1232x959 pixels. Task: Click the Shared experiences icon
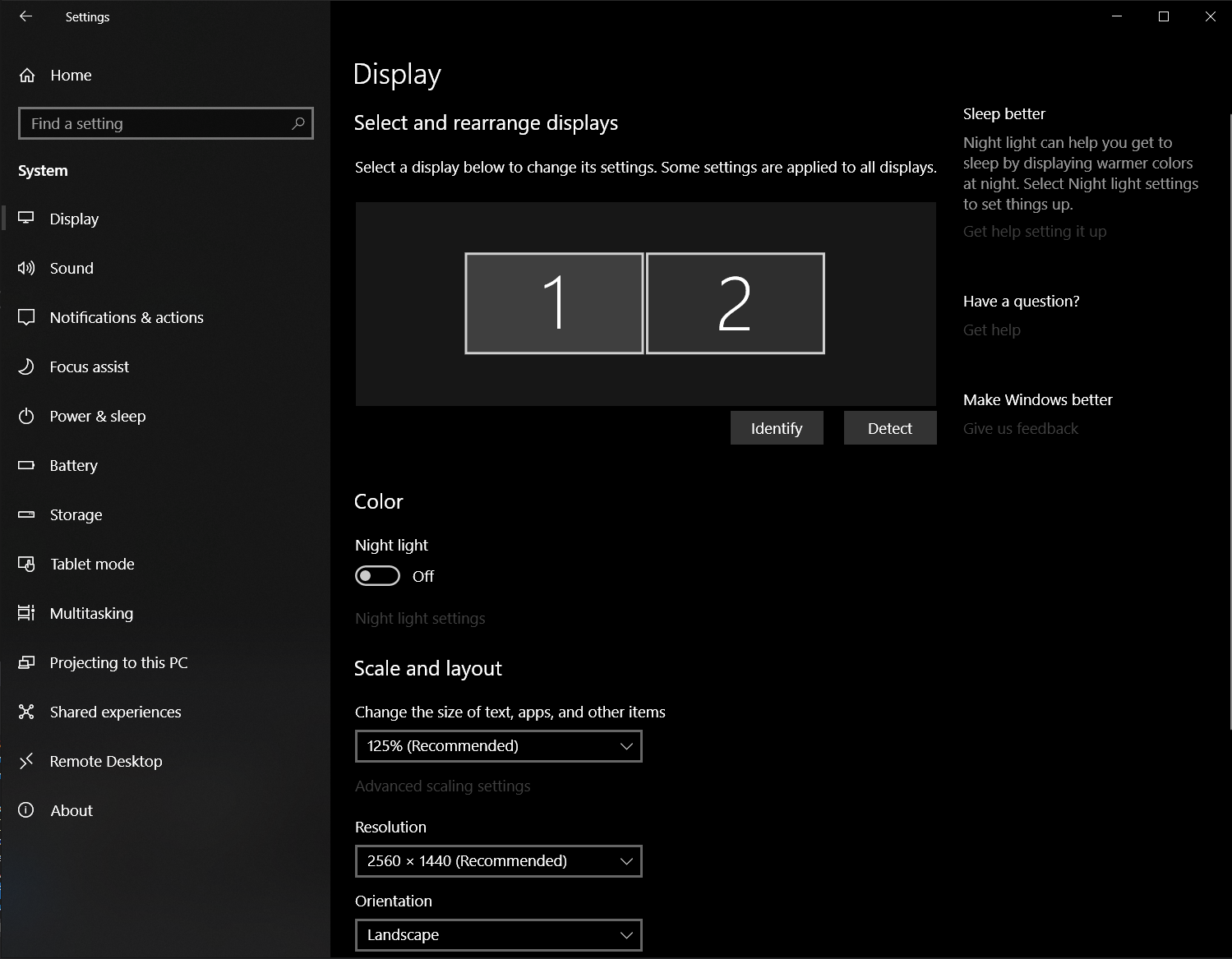tap(26, 712)
